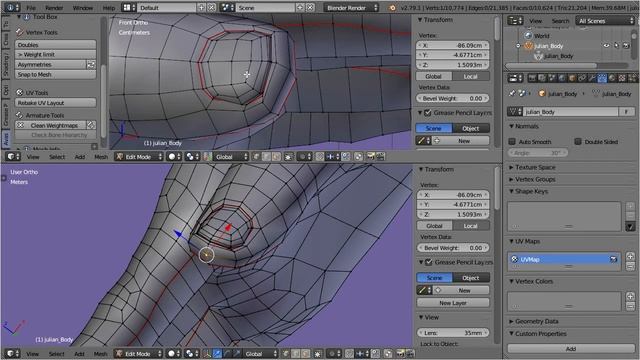Select the mesh Data properties tab icon
This screenshot has height=360, width=640.
tap(602, 78)
